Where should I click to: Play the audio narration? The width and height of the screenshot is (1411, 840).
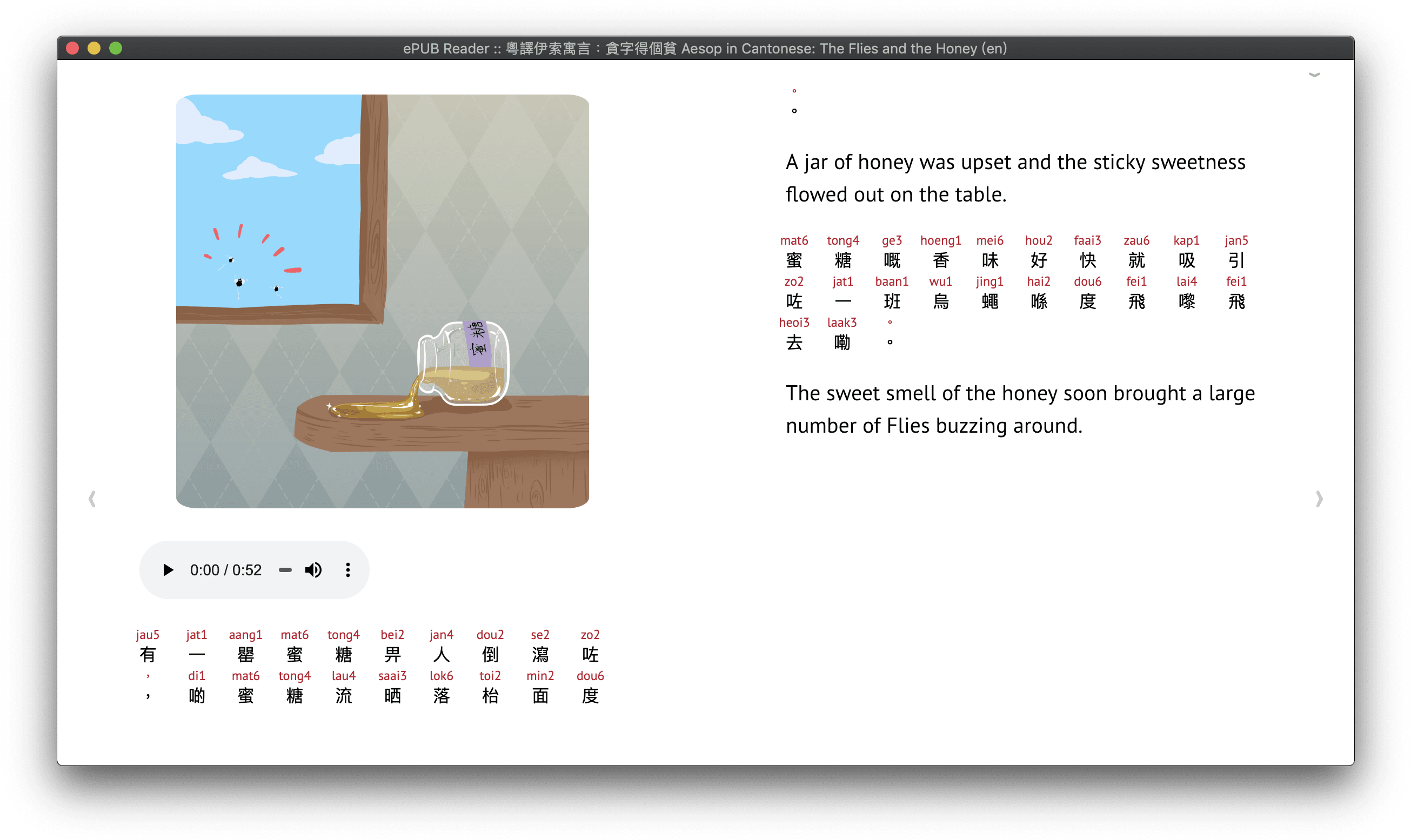coord(168,570)
